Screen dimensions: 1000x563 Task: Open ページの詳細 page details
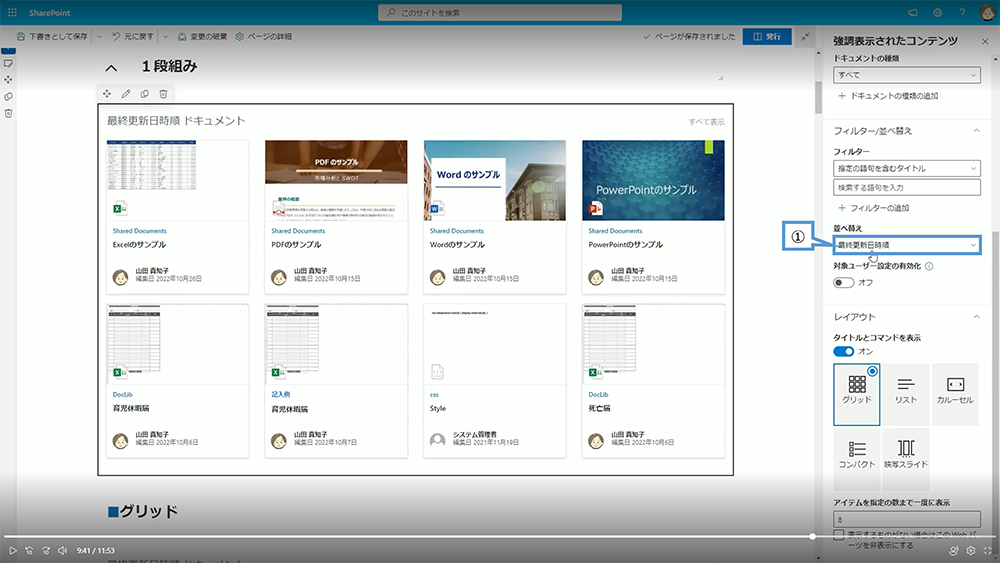click(x=263, y=36)
